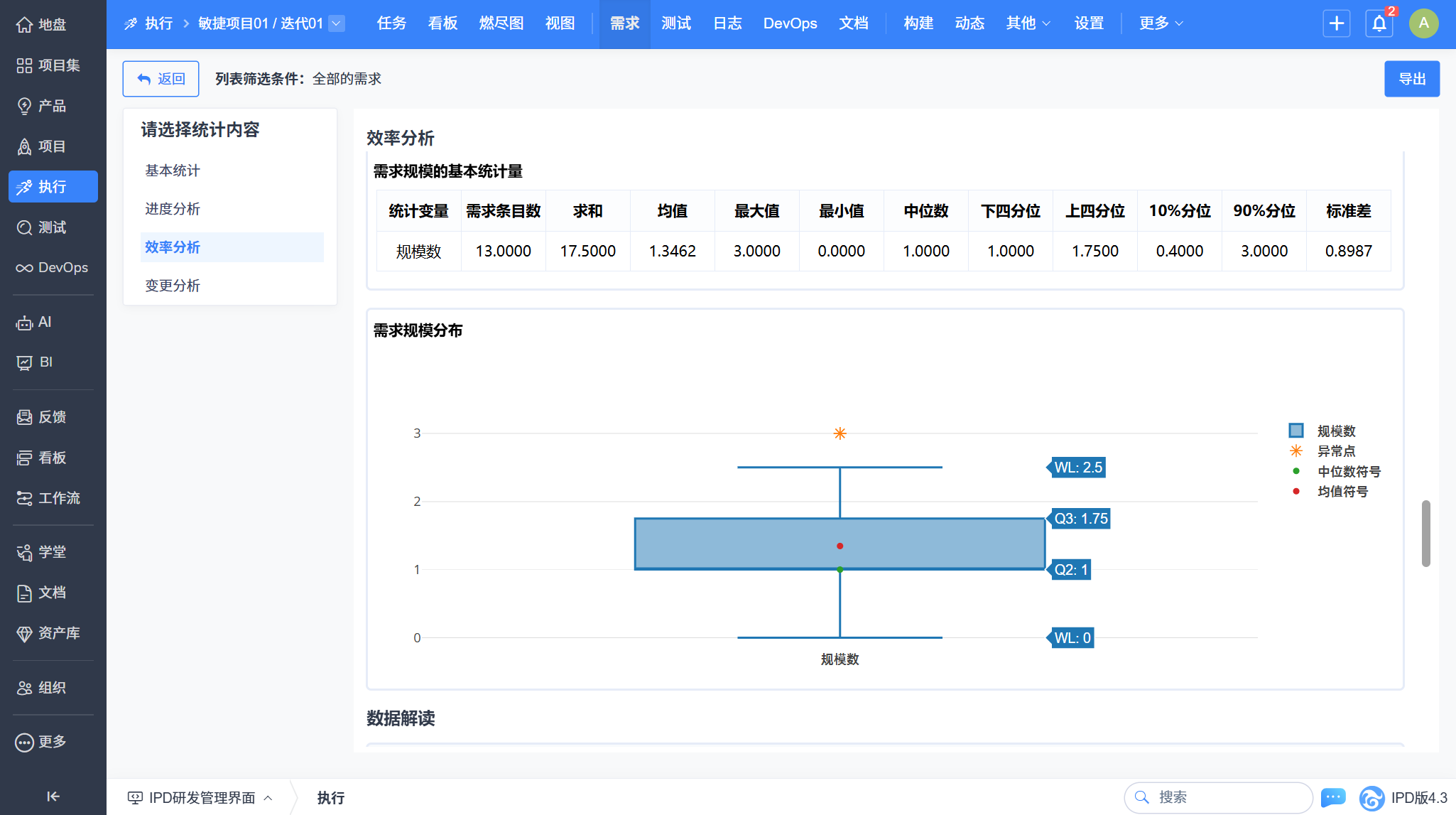Select 变更分析 in statistics list

pos(173,286)
